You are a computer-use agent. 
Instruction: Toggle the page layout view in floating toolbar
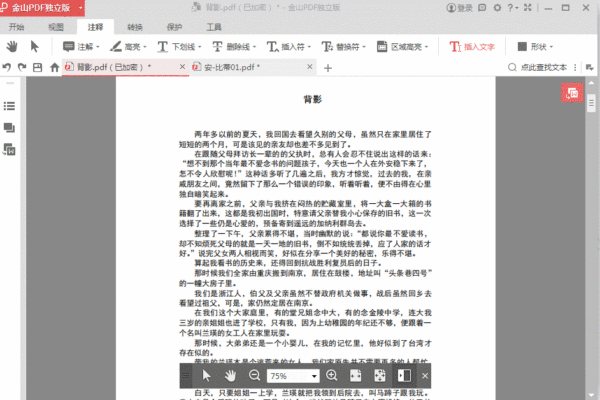point(405,375)
